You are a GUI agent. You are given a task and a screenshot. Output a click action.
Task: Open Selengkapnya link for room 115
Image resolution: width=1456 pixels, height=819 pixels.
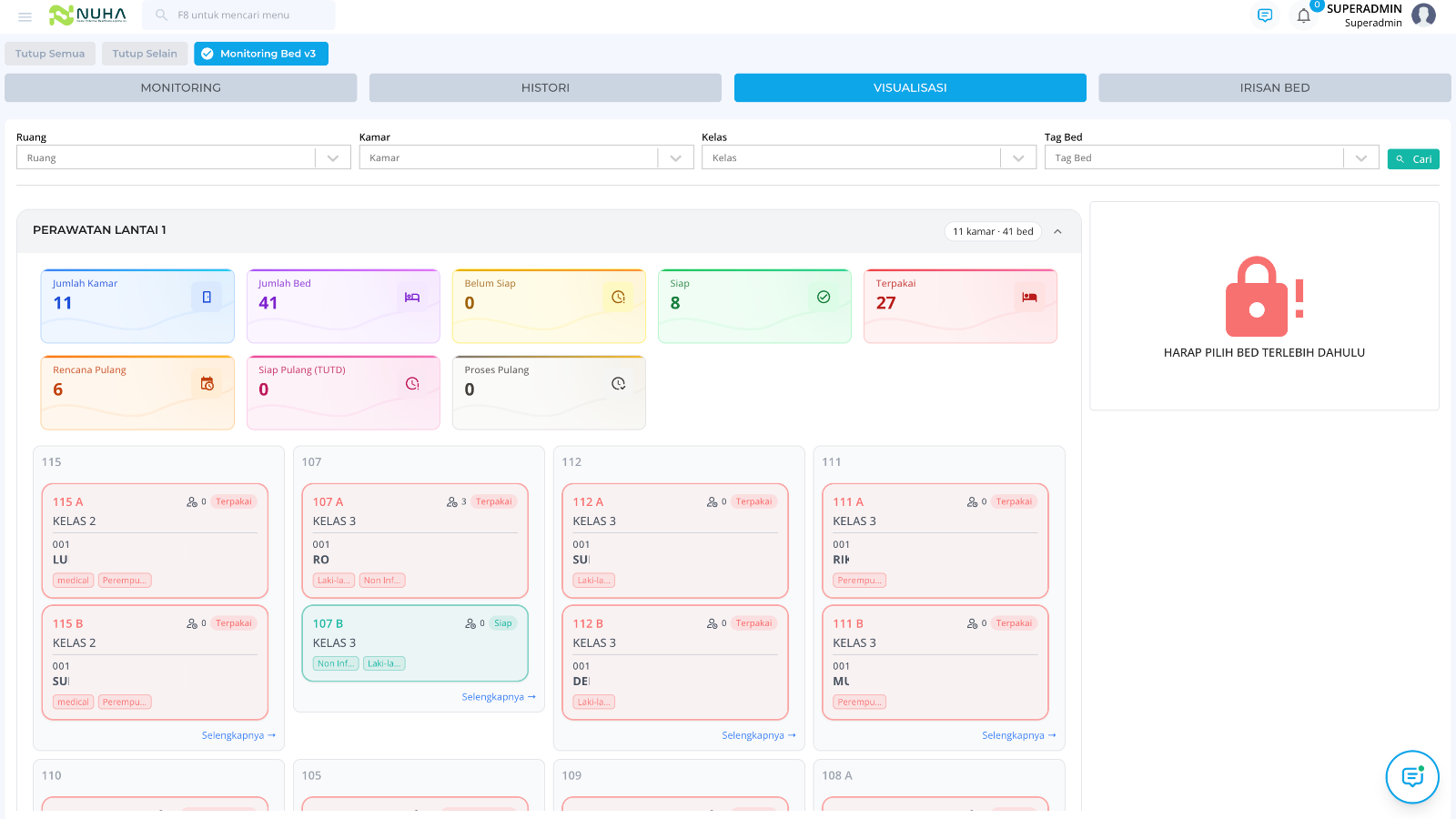238,735
